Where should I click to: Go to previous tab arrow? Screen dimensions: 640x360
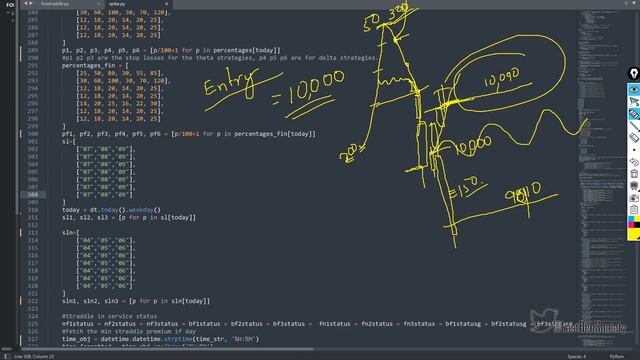tap(26, 3)
